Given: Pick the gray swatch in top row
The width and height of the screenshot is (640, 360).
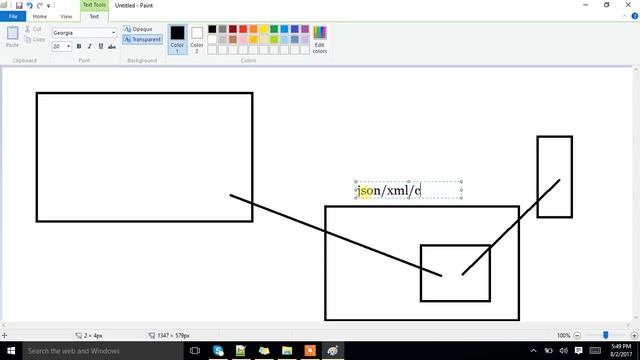Looking at the screenshot, I should [222, 29].
